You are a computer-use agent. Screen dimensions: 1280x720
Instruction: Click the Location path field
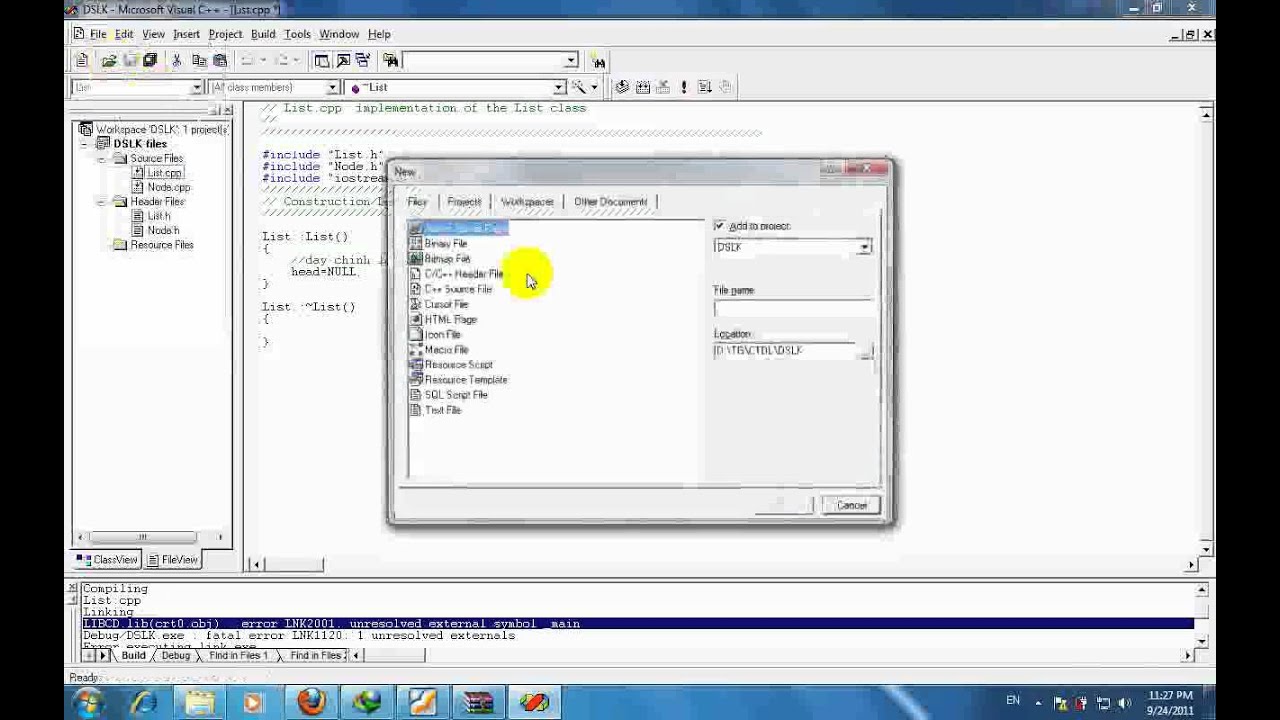click(x=785, y=351)
